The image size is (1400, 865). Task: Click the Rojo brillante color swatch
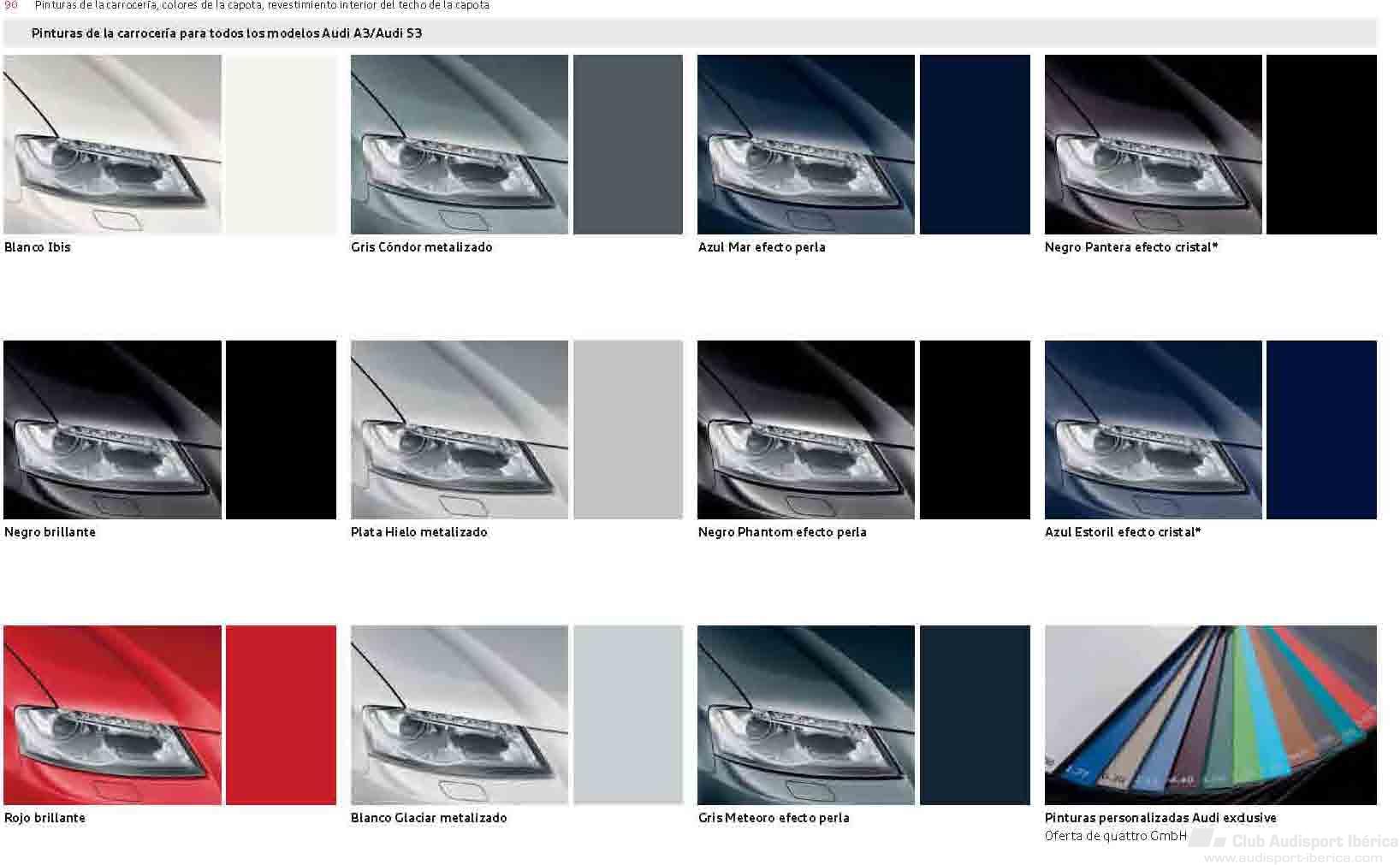click(x=282, y=715)
